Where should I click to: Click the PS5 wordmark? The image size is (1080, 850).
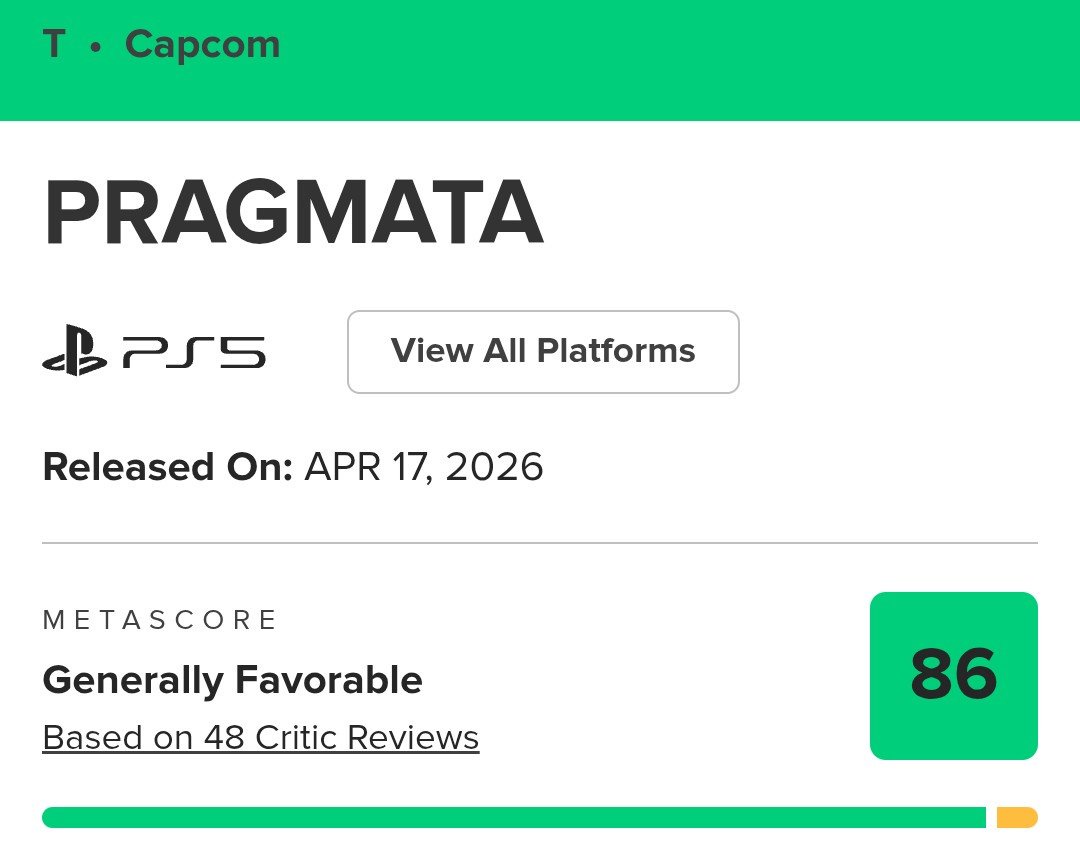pyautogui.click(x=195, y=352)
